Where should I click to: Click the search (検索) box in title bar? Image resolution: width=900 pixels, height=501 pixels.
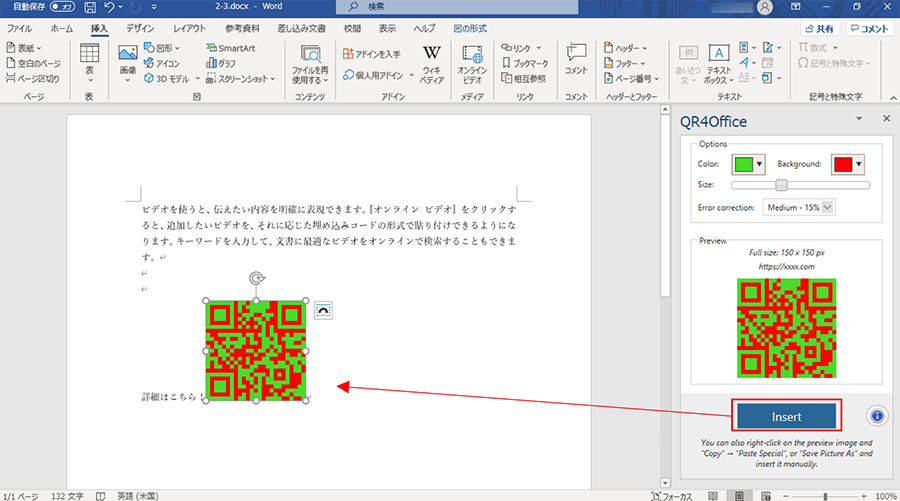457,7
